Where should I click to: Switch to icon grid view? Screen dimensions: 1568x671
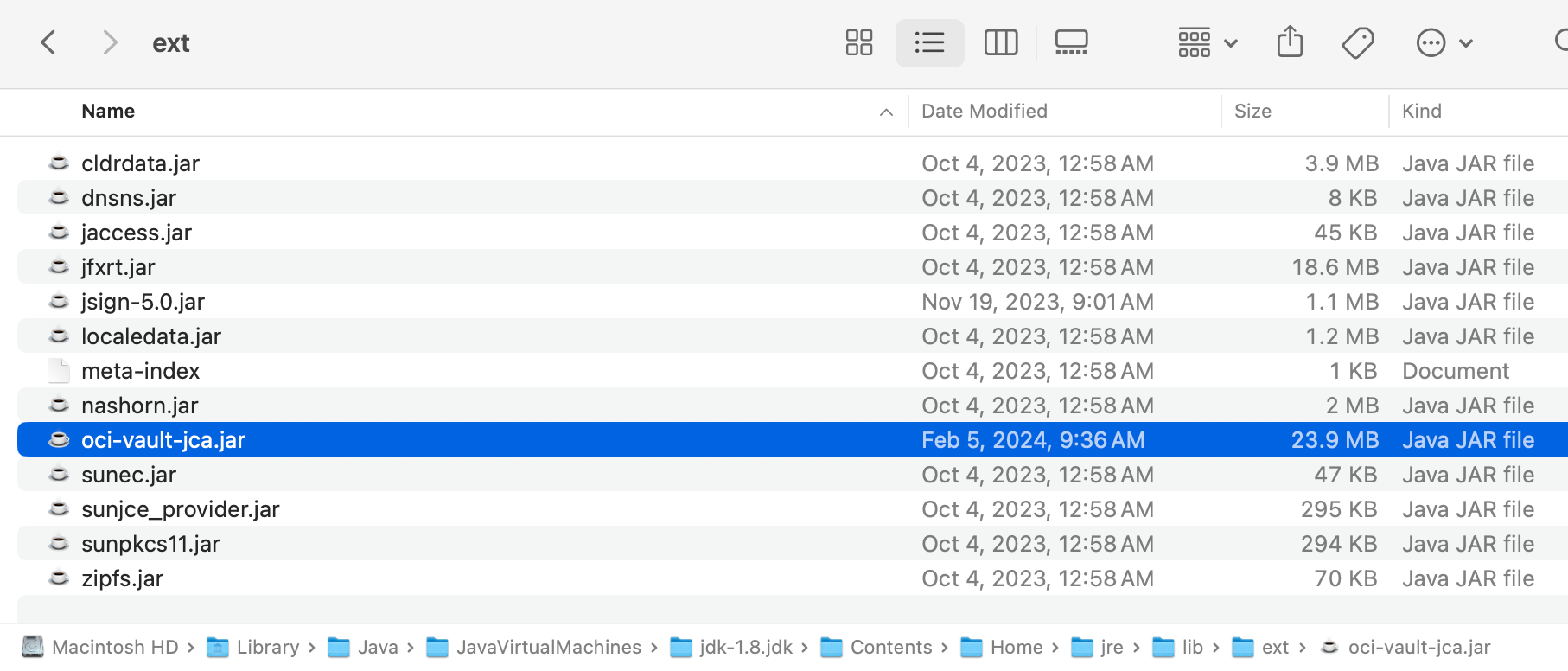(x=858, y=42)
